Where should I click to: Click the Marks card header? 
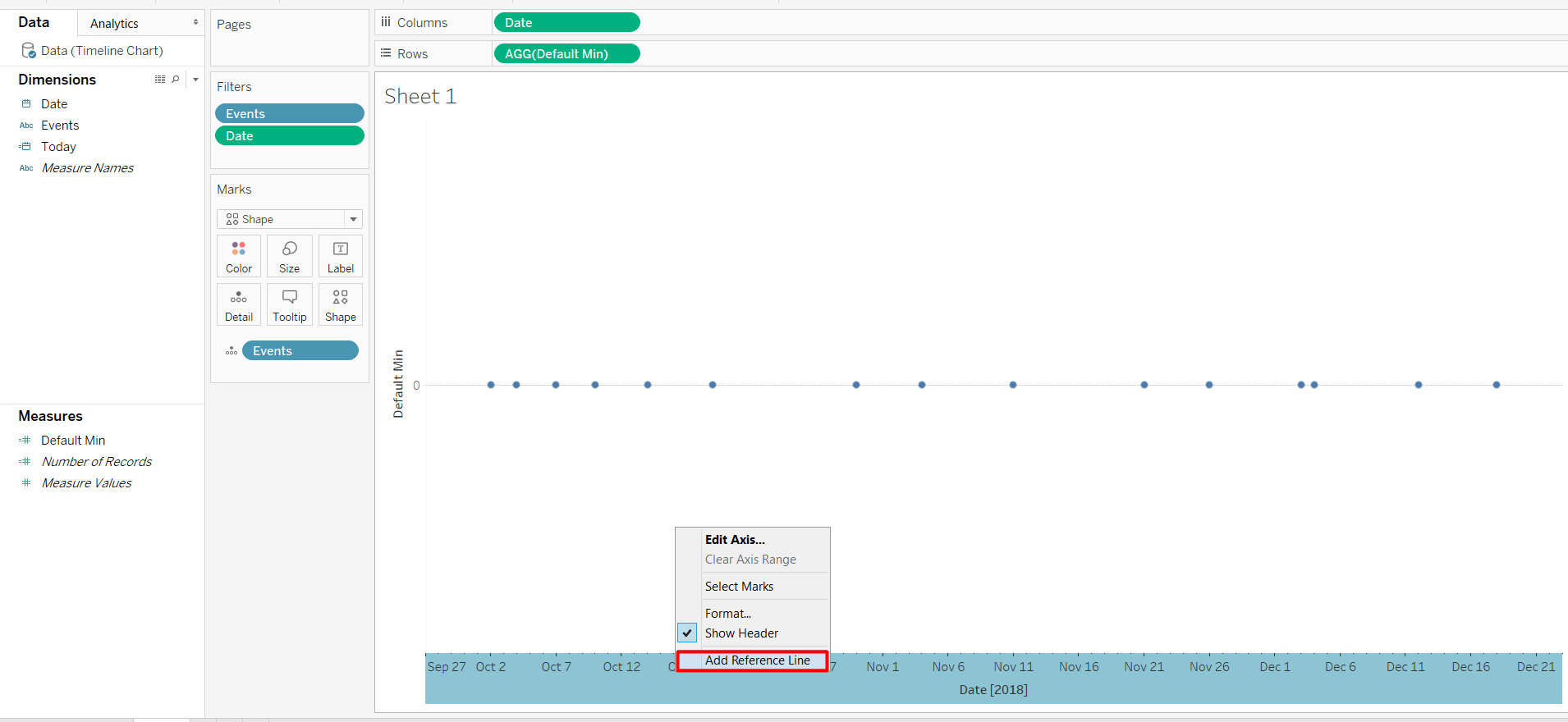click(234, 190)
